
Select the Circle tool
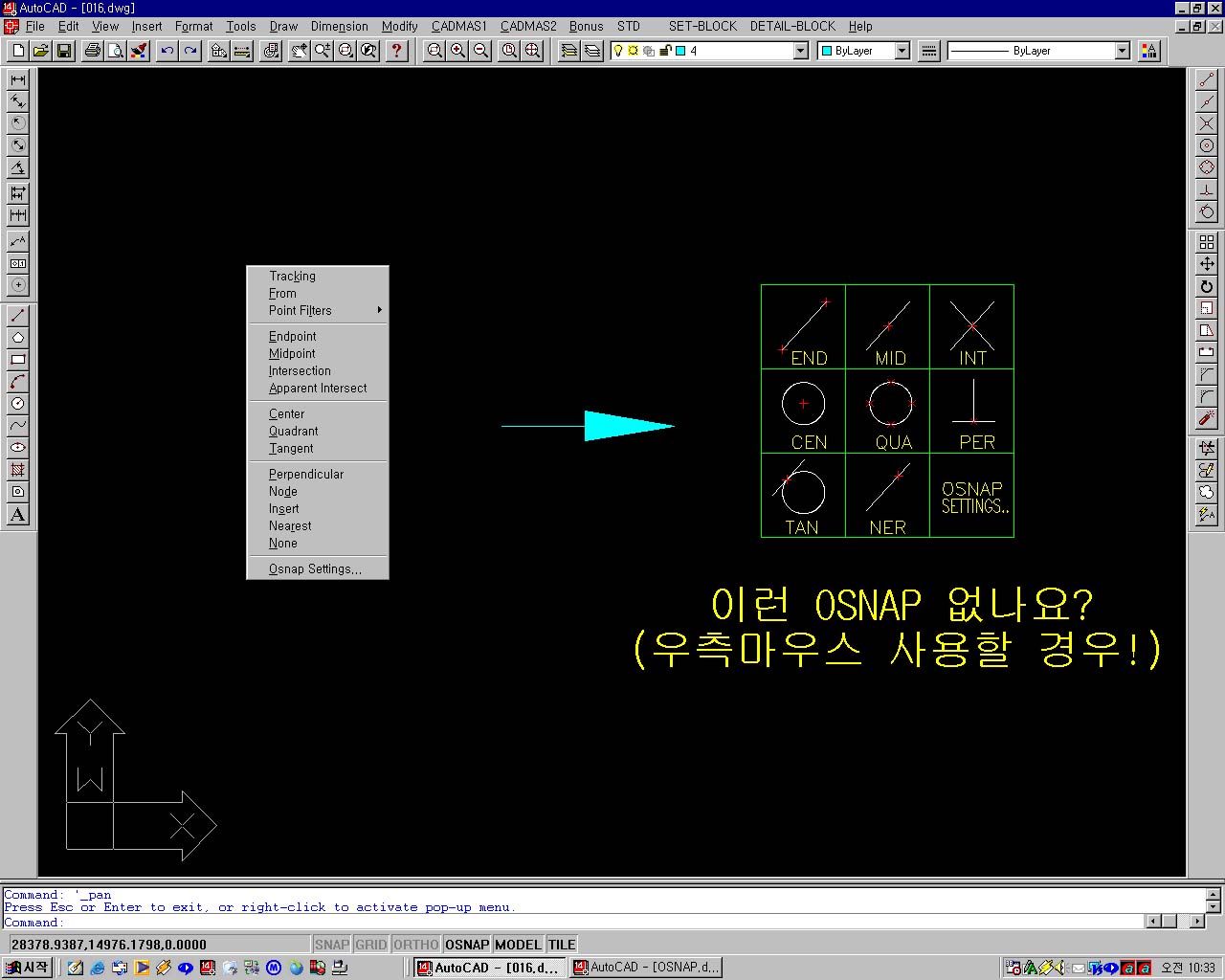(16, 403)
